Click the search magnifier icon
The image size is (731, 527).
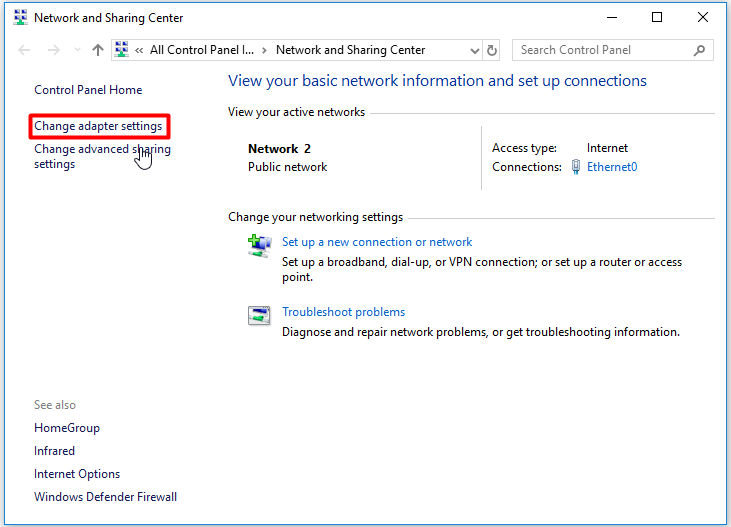click(699, 50)
